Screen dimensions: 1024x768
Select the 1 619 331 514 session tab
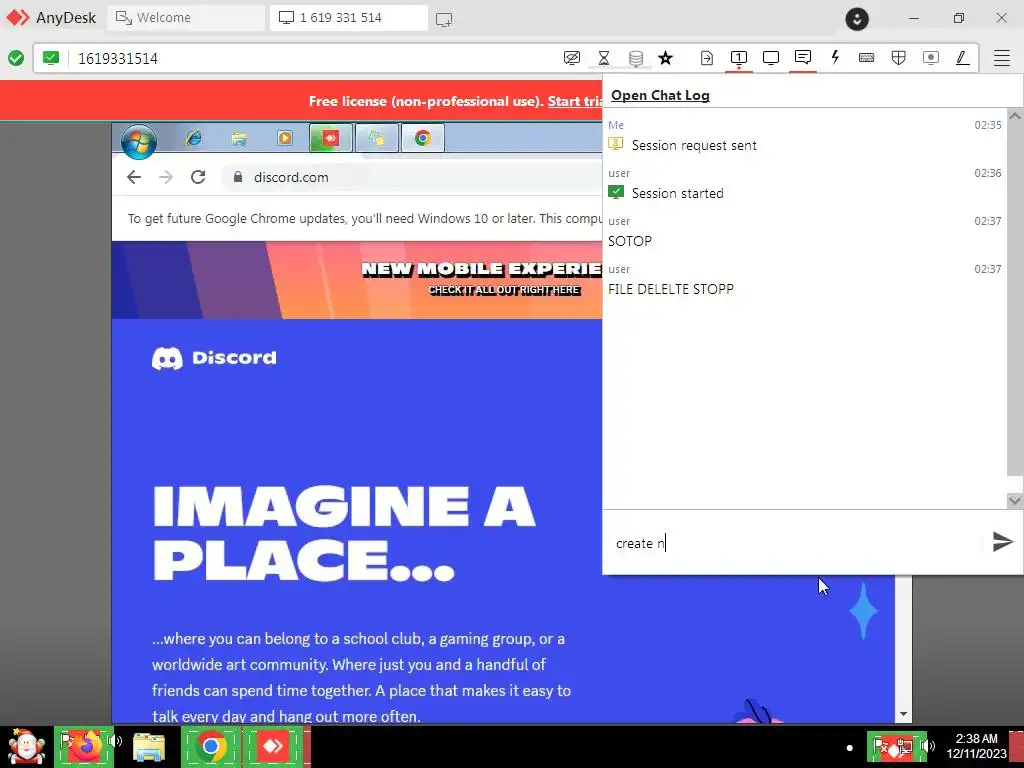tap(349, 18)
